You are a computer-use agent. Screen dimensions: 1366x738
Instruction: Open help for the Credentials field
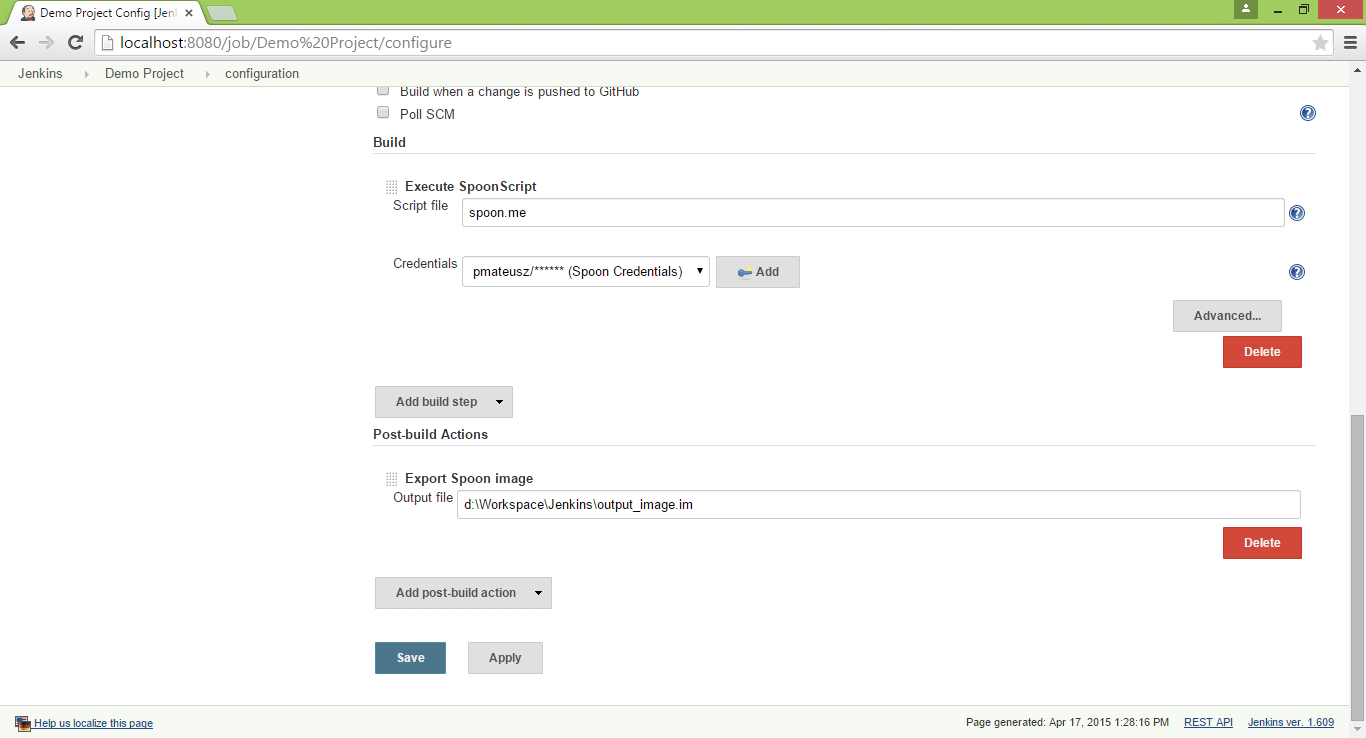(1297, 272)
